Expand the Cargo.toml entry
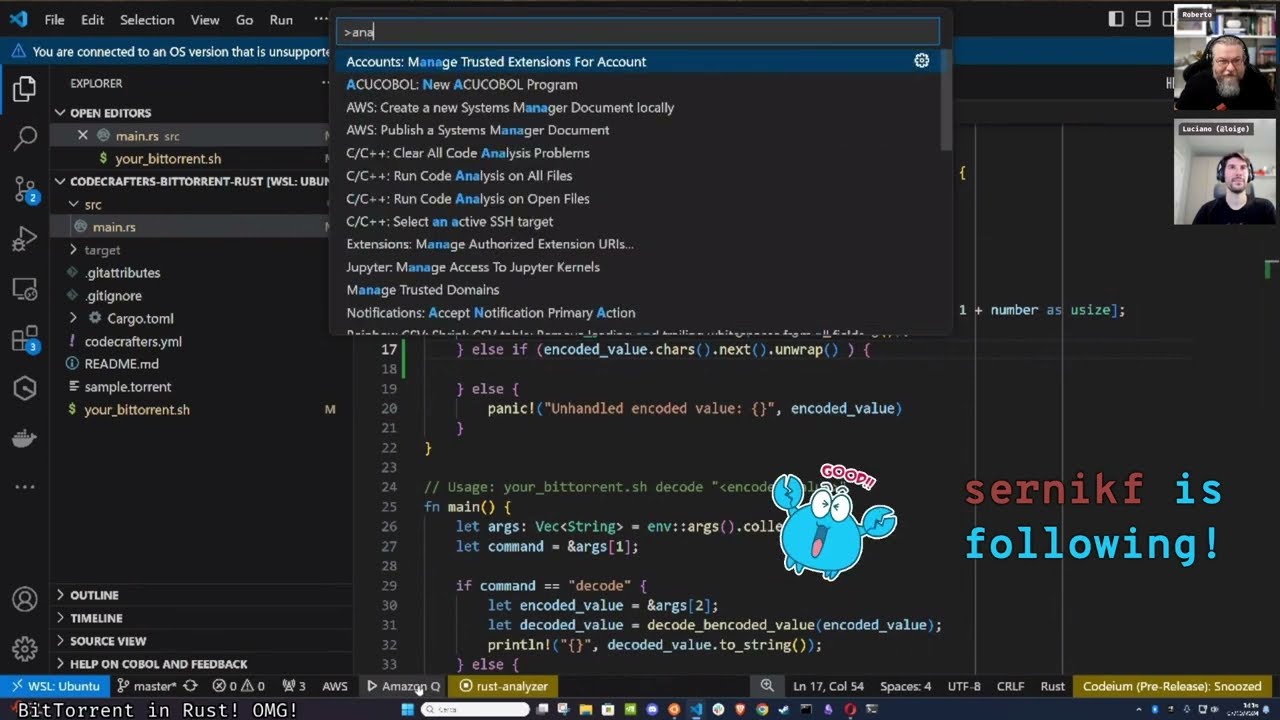 [x=73, y=318]
